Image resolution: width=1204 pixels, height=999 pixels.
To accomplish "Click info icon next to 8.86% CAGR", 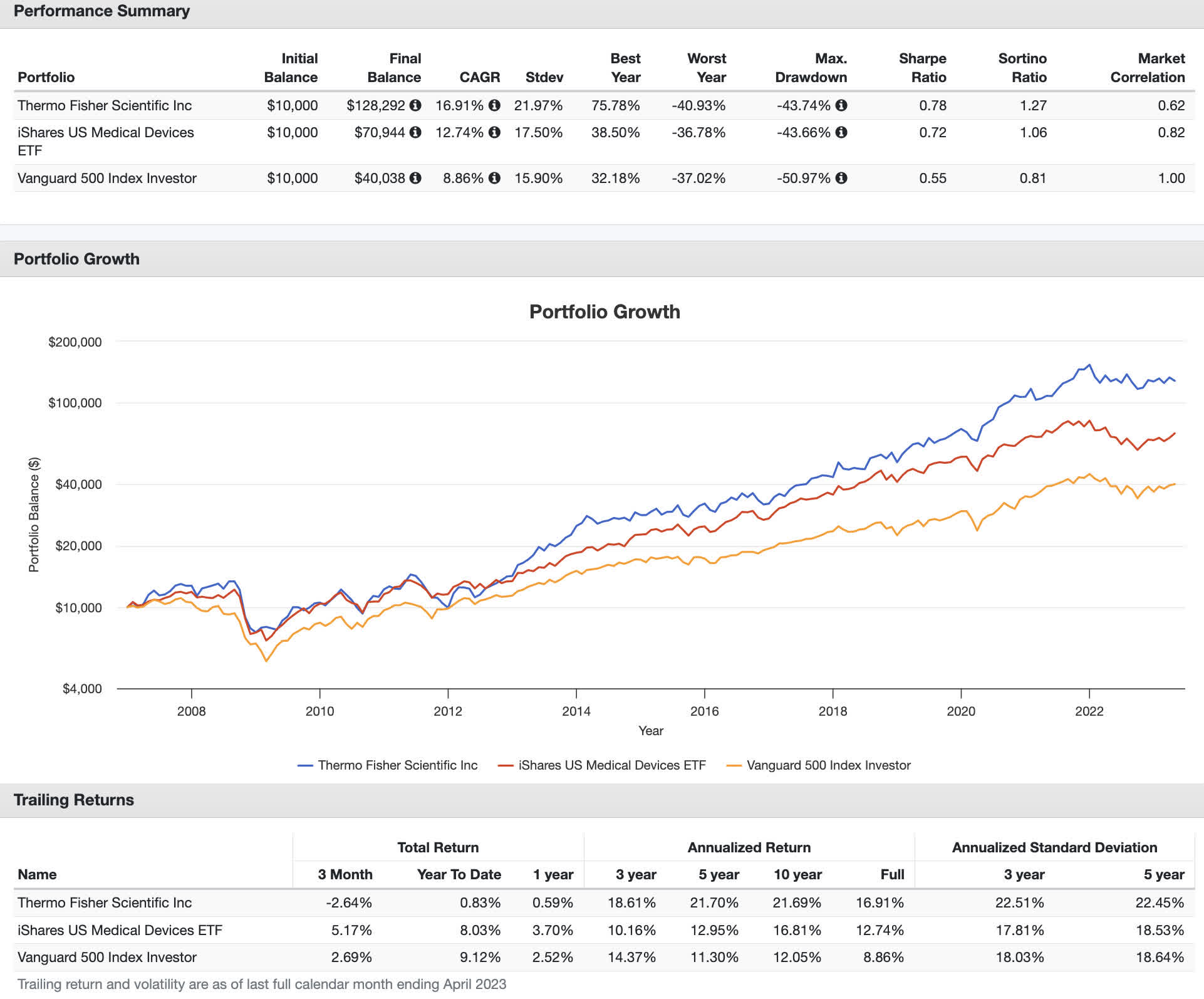I will (494, 178).
